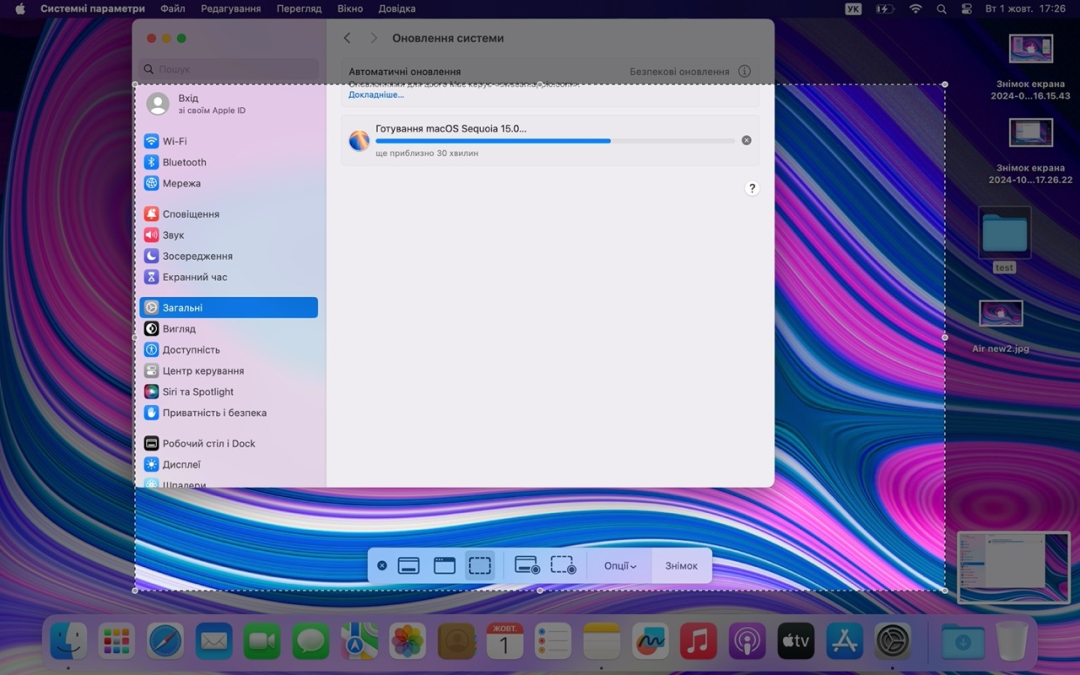Open Photos from the Dock
This screenshot has width=1080, height=675.
[407, 641]
